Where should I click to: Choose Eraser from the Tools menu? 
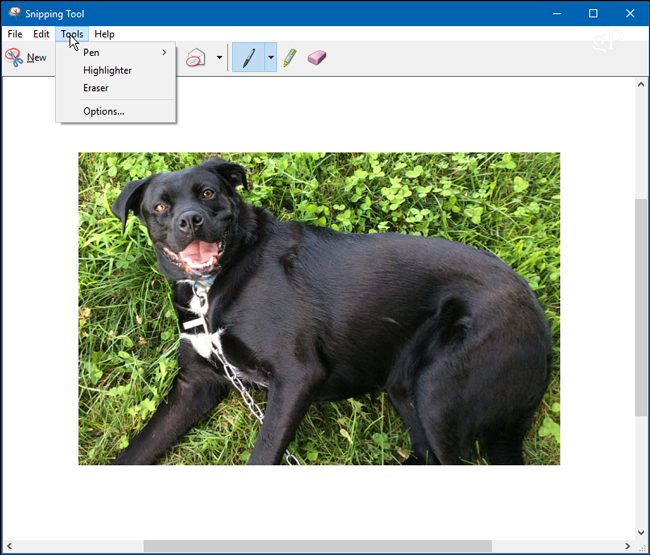(x=96, y=88)
